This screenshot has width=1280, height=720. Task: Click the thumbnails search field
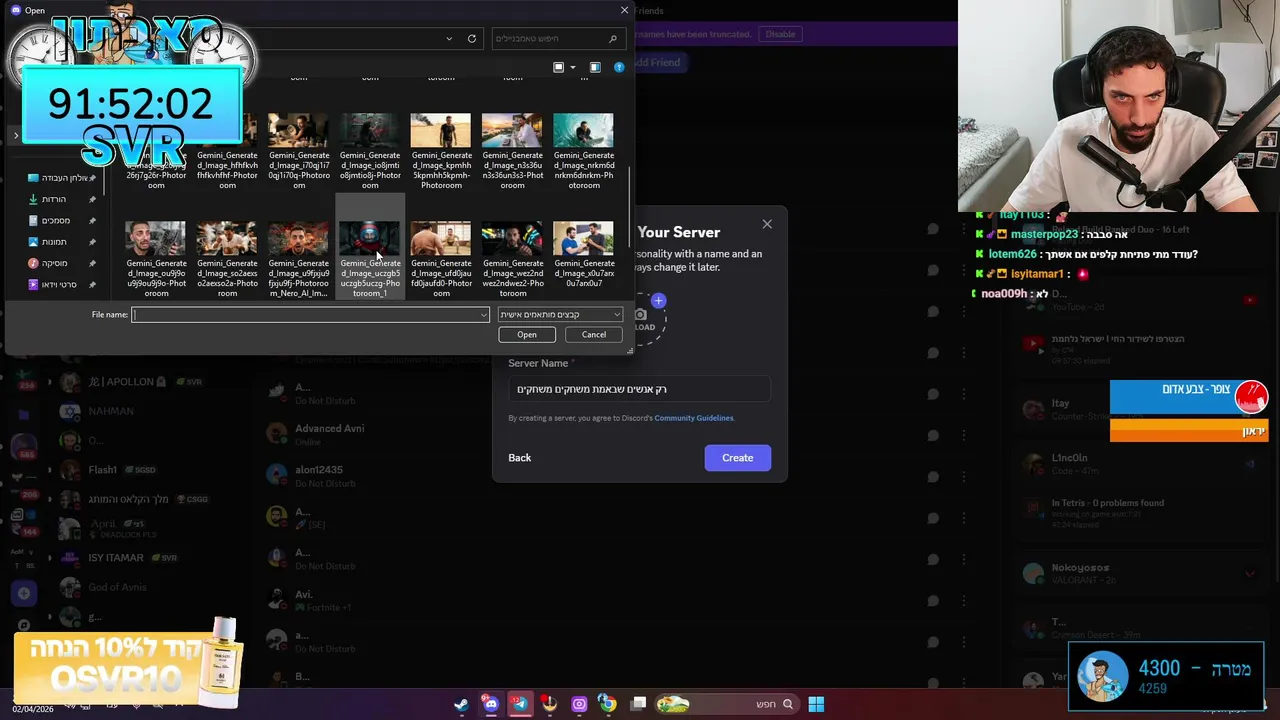click(558, 38)
